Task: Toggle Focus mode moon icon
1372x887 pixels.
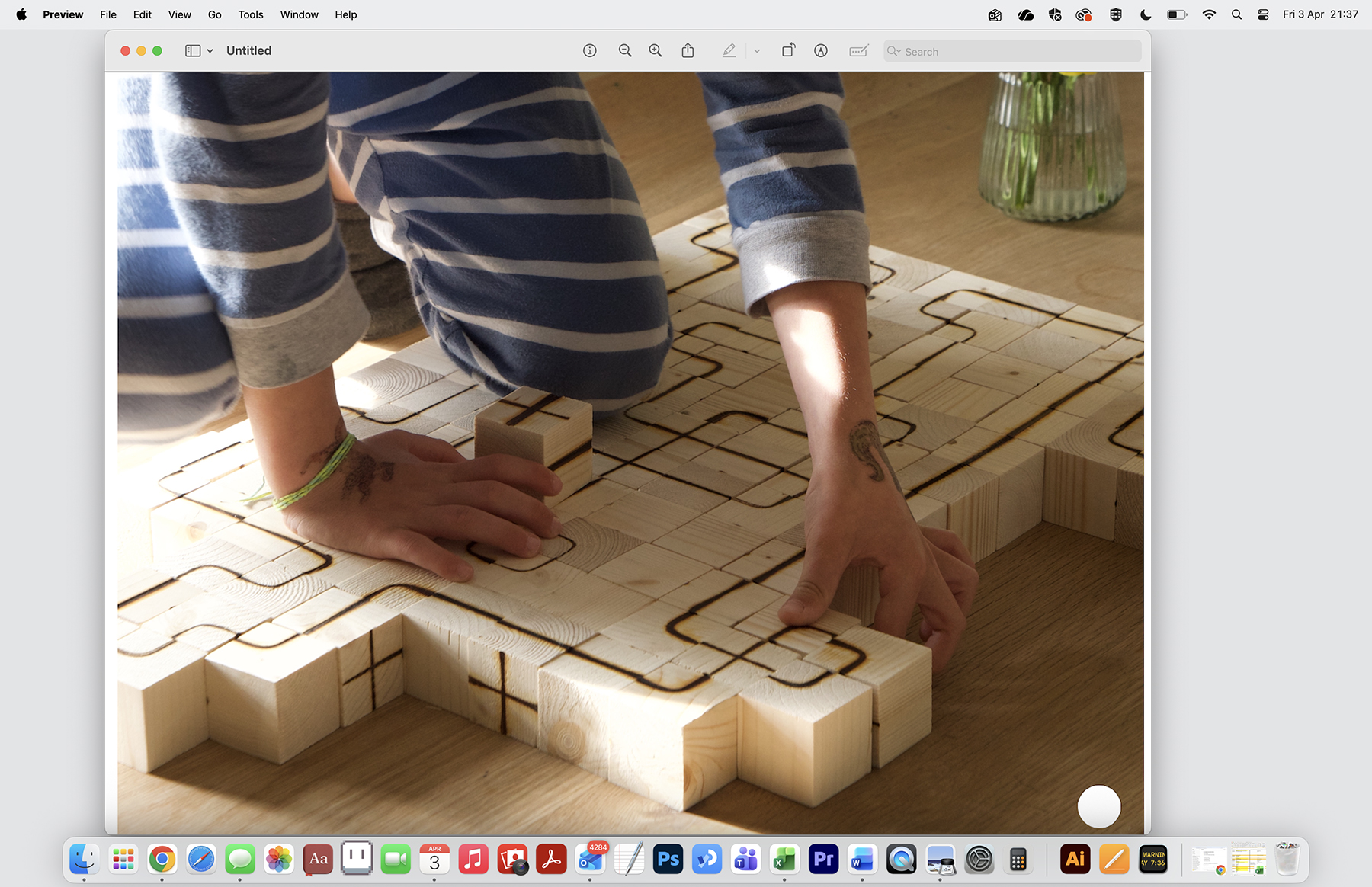Action: pos(1145,14)
